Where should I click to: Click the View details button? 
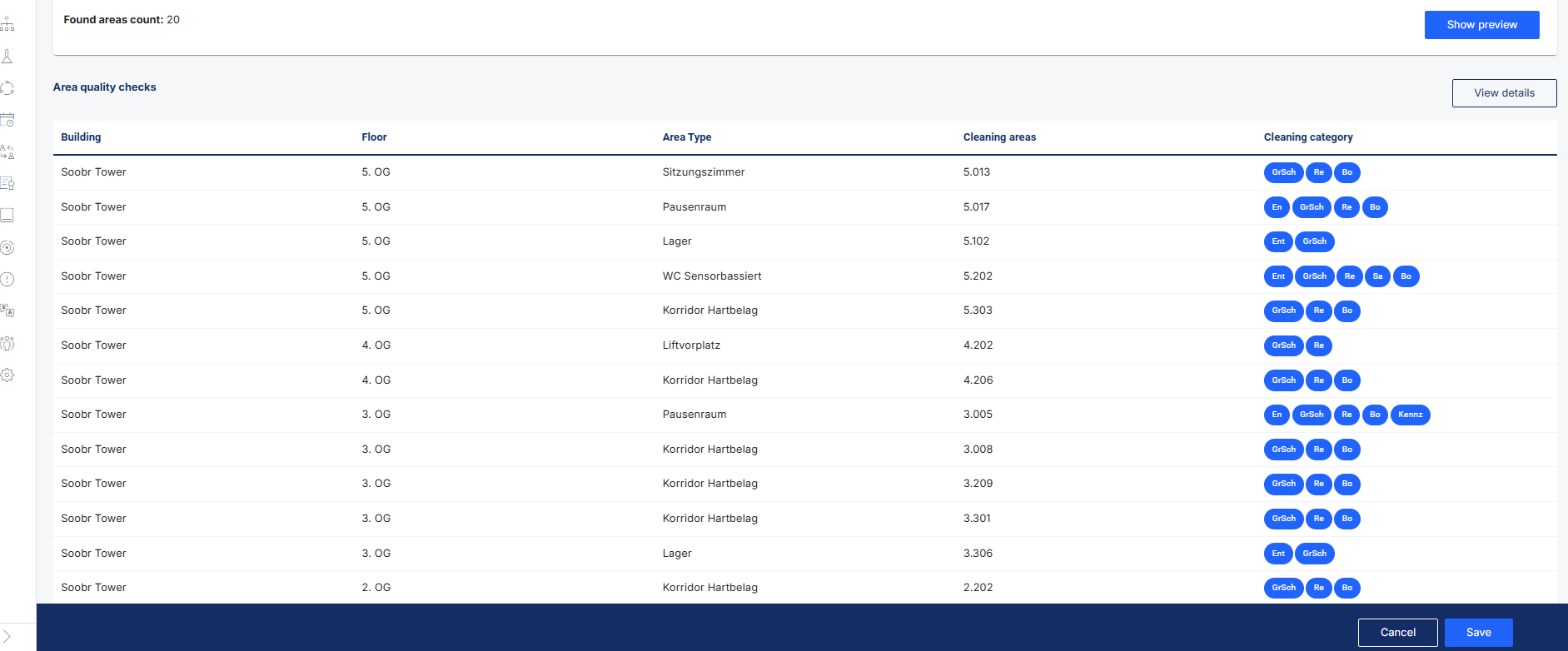pyautogui.click(x=1504, y=93)
